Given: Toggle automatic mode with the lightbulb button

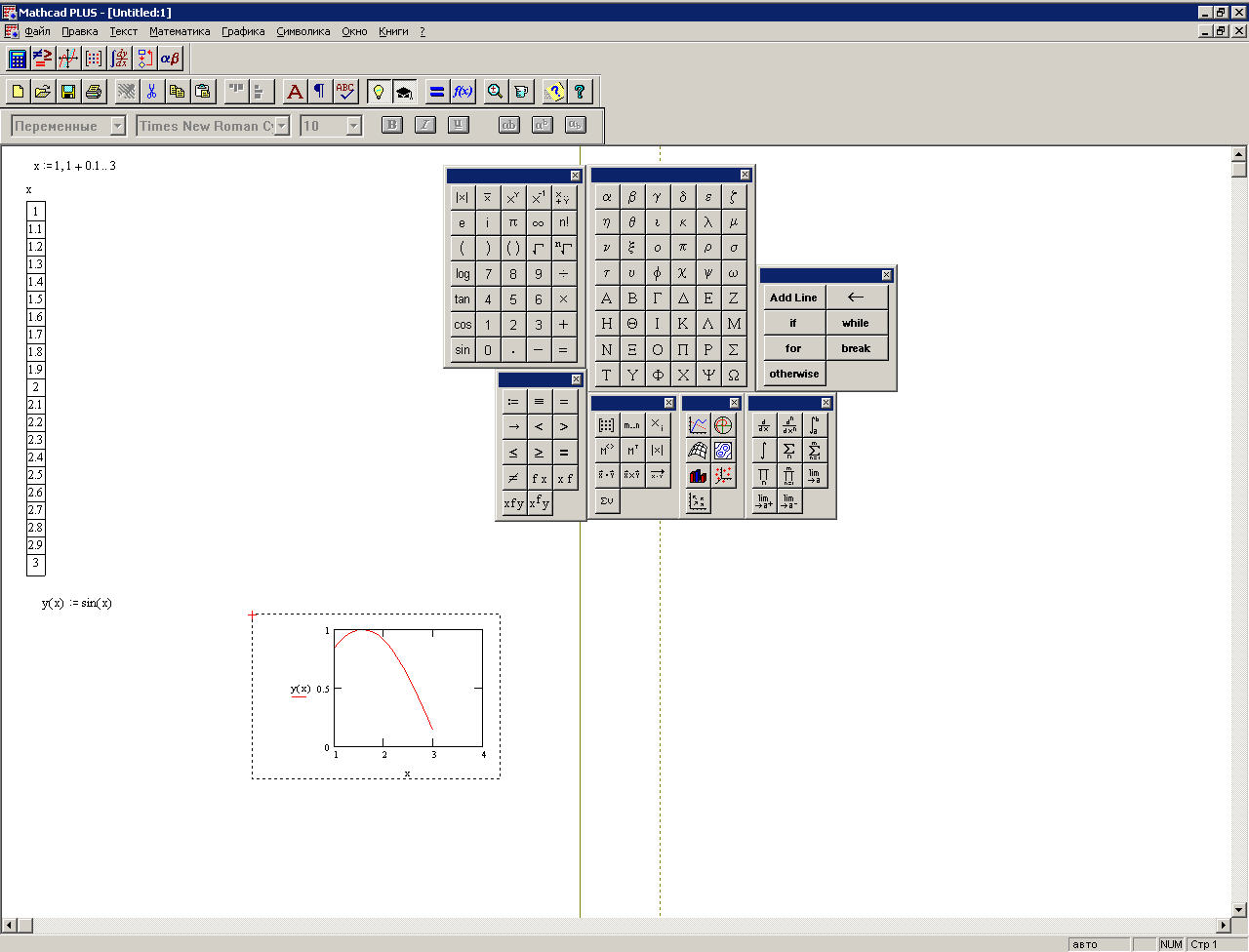Looking at the screenshot, I should pyautogui.click(x=378, y=92).
